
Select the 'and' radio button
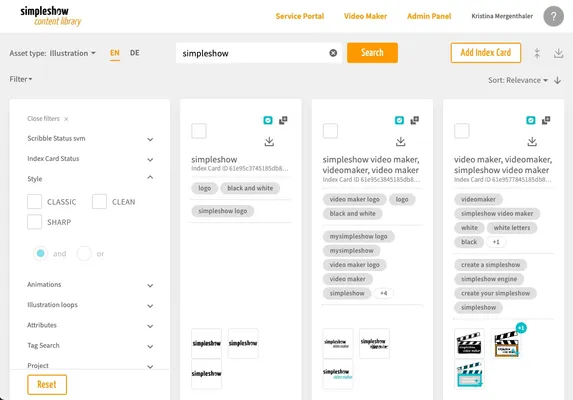pos(41,253)
